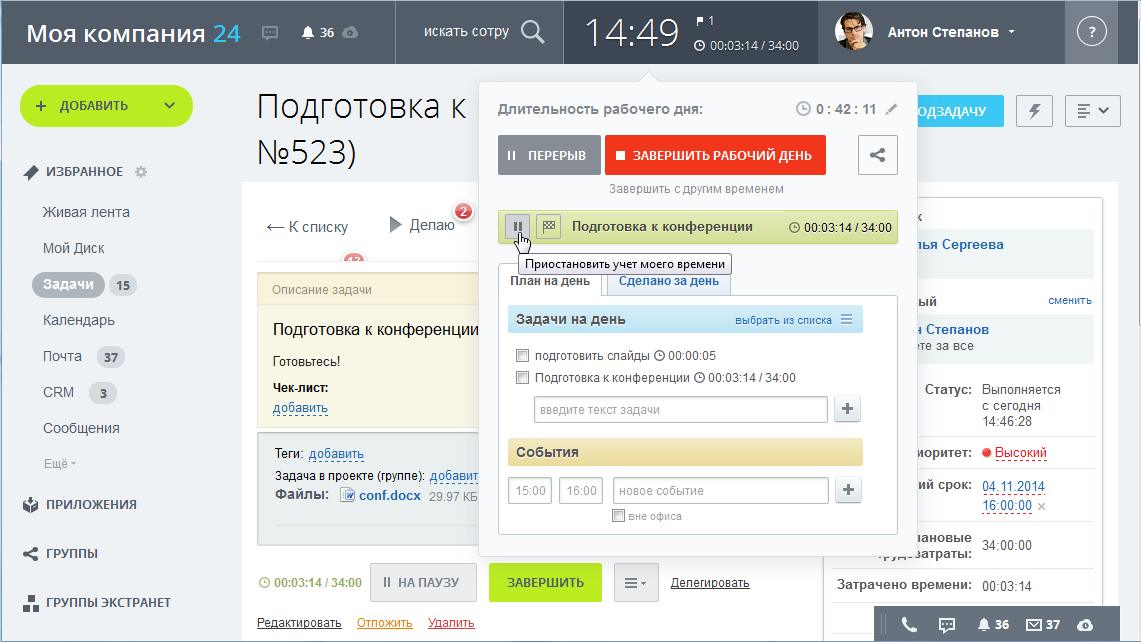This screenshot has width=1141, height=642.
Task: Check the 'Подготовка к конференции' checkbox
Action: [522, 378]
